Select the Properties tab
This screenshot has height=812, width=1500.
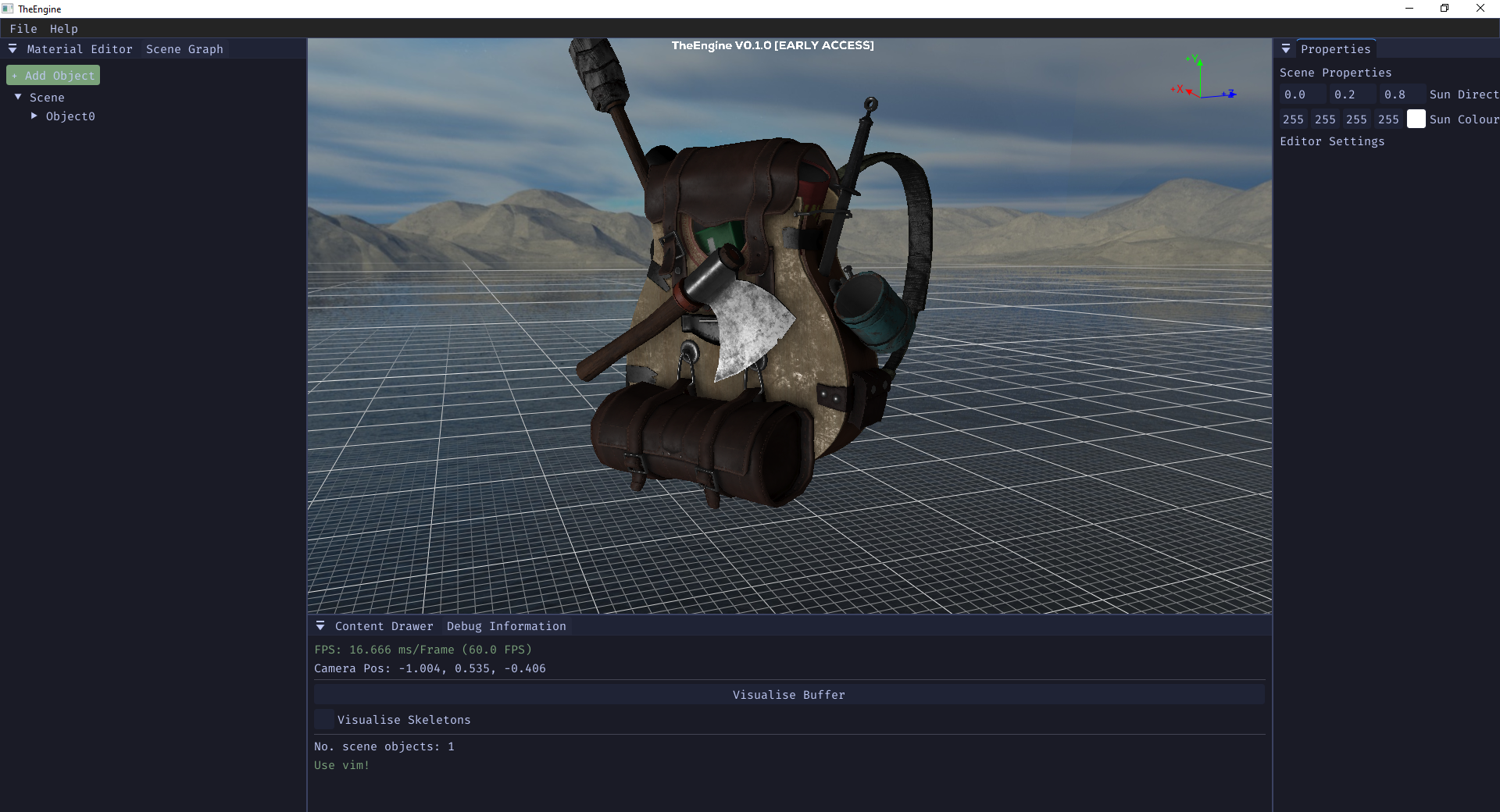pos(1335,49)
